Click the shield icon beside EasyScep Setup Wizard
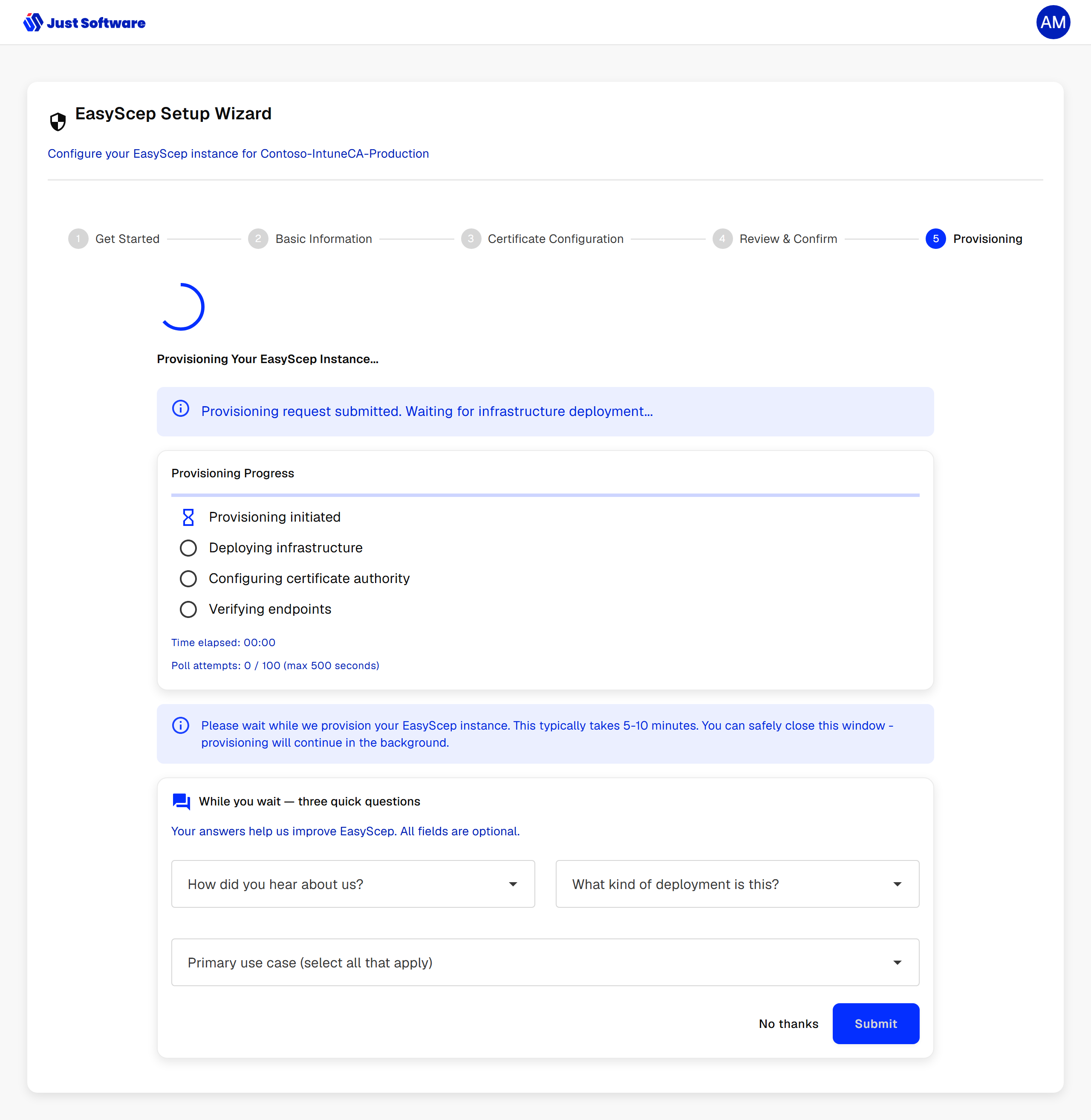The image size is (1091, 1120). (x=58, y=121)
